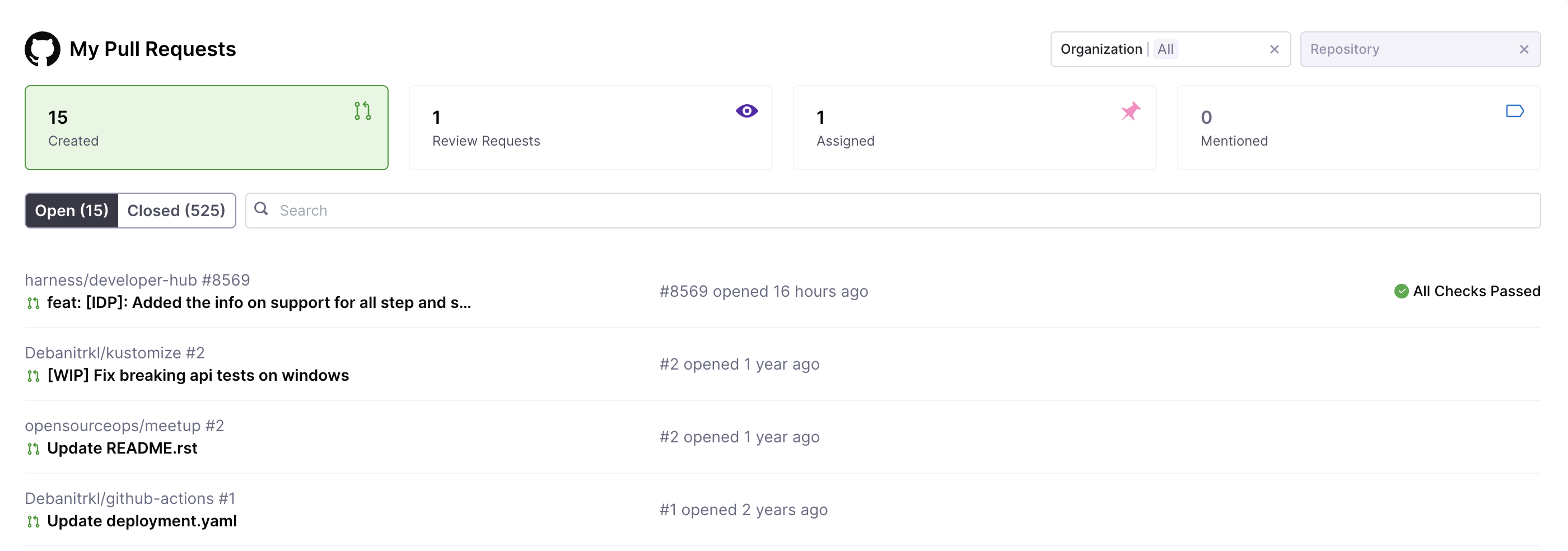The width and height of the screenshot is (1568, 551).
Task: Click the eye icon on Review Requests card
Action: pyautogui.click(x=746, y=111)
